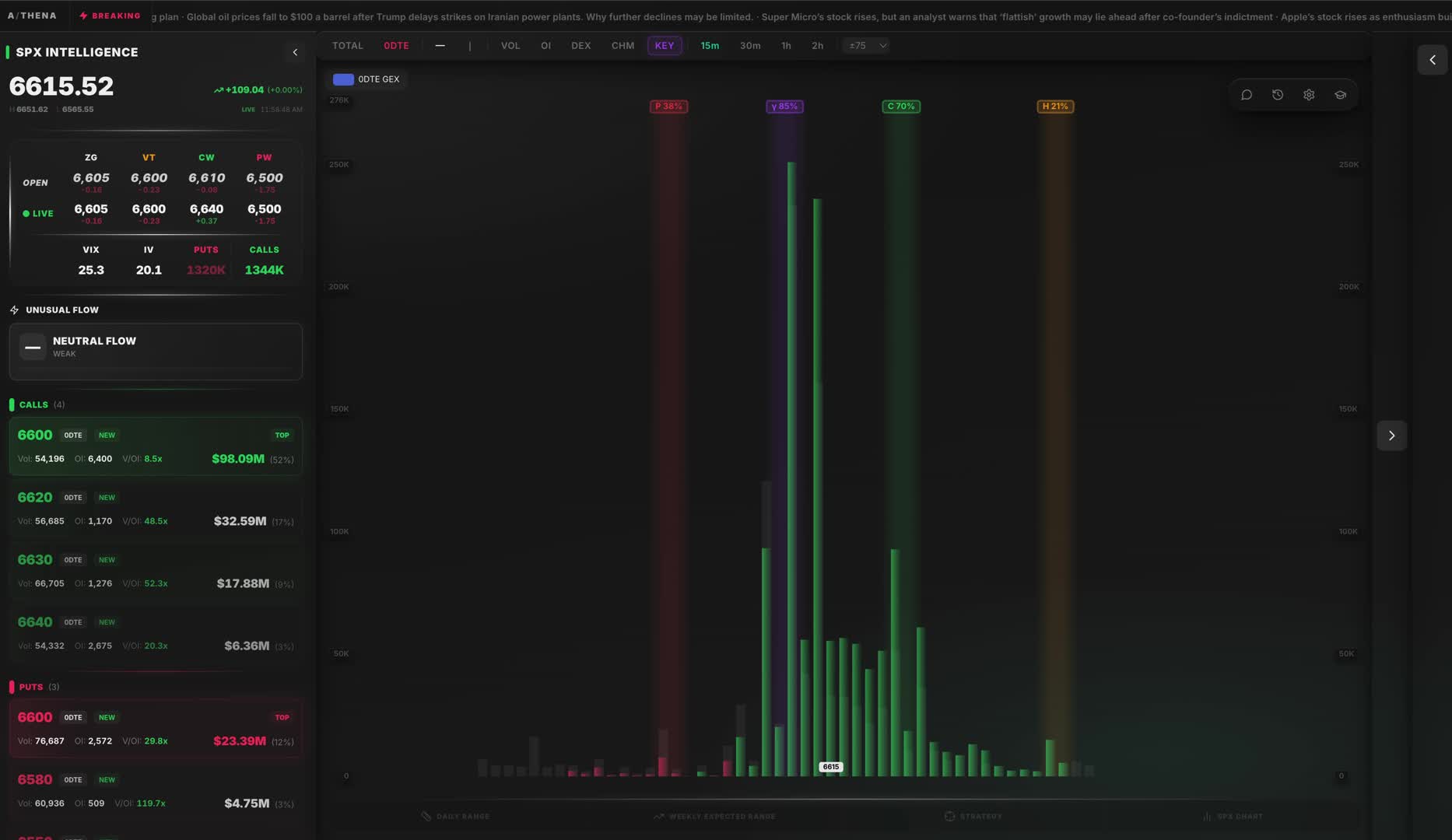Viewport: 1452px width, 840px height.
Task: Click the unusual flow lightning icon
Action: coord(14,310)
